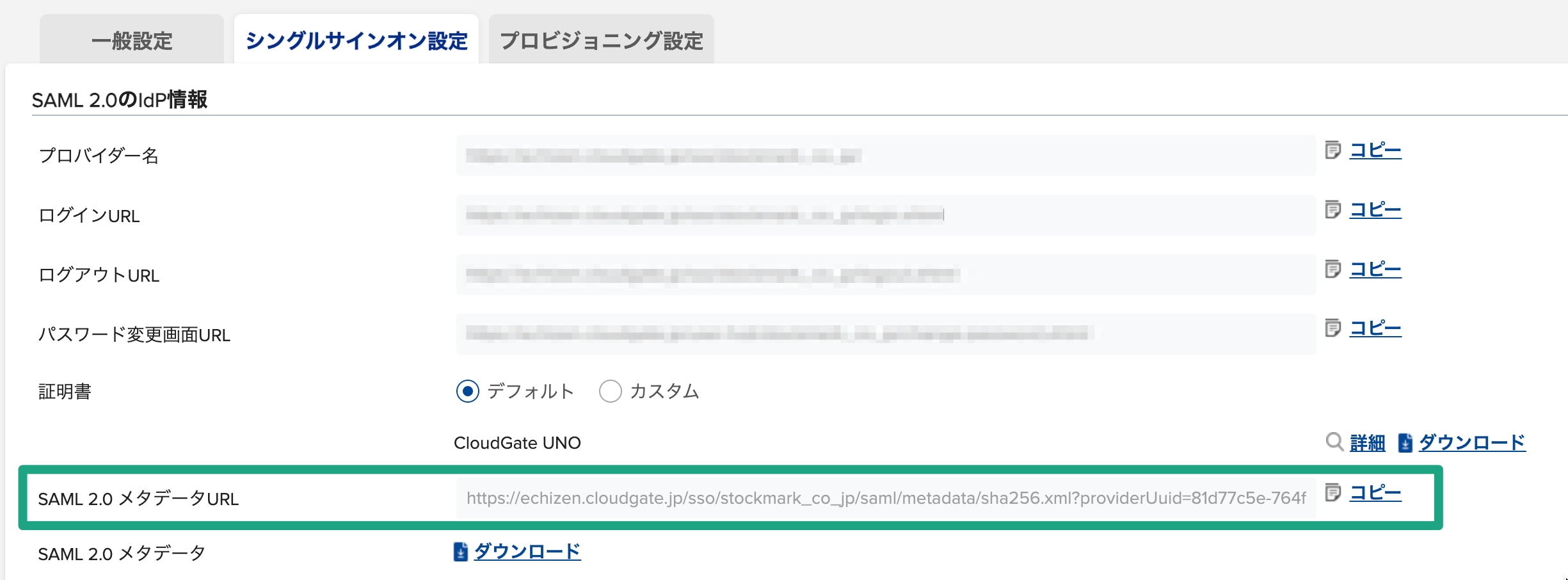Viewport: 1568px width, 580px height.
Task: Click コピー link for SAML 2.0 メタデータURL
Action: point(1375,493)
